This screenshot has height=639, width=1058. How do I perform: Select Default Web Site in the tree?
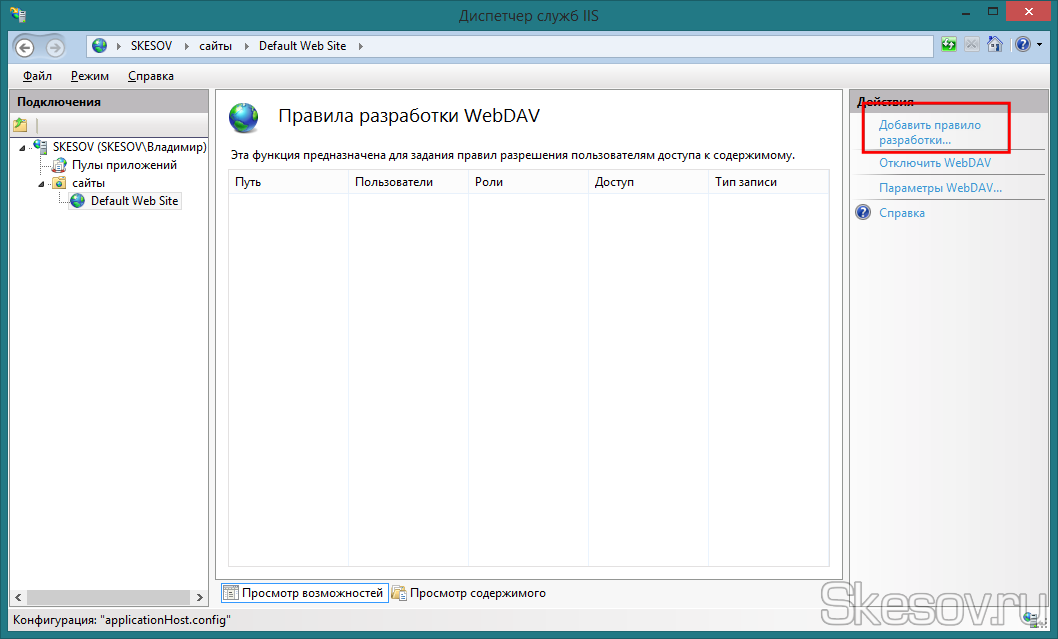coord(134,201)
